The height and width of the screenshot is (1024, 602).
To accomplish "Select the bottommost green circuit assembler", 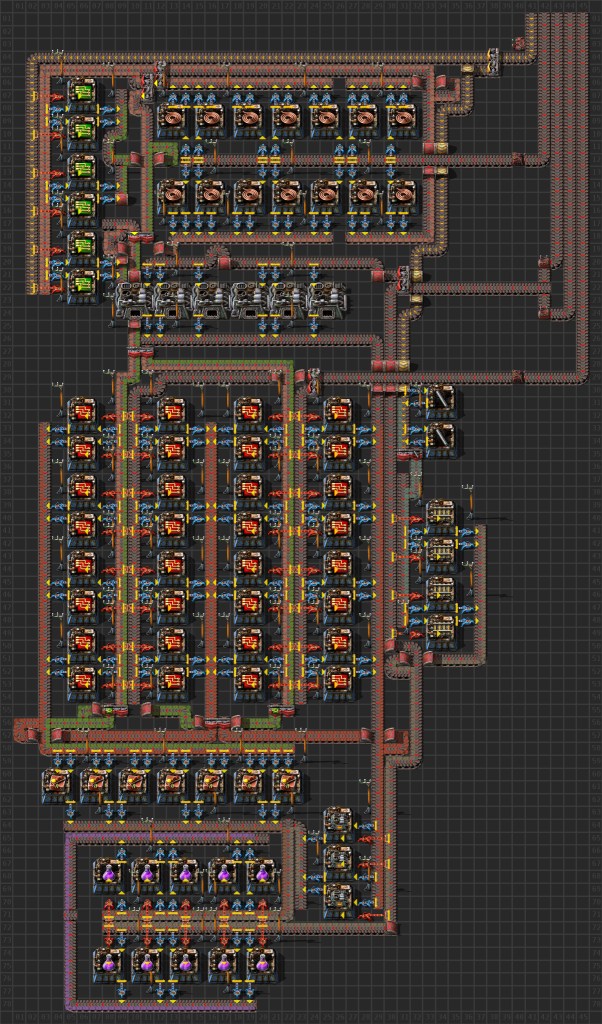I will click(82, 285).
